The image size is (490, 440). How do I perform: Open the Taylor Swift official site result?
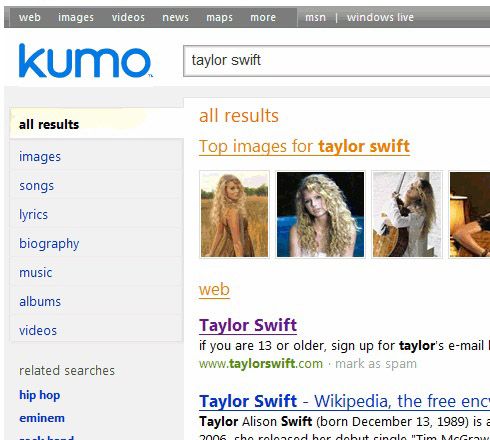[248, 325]
